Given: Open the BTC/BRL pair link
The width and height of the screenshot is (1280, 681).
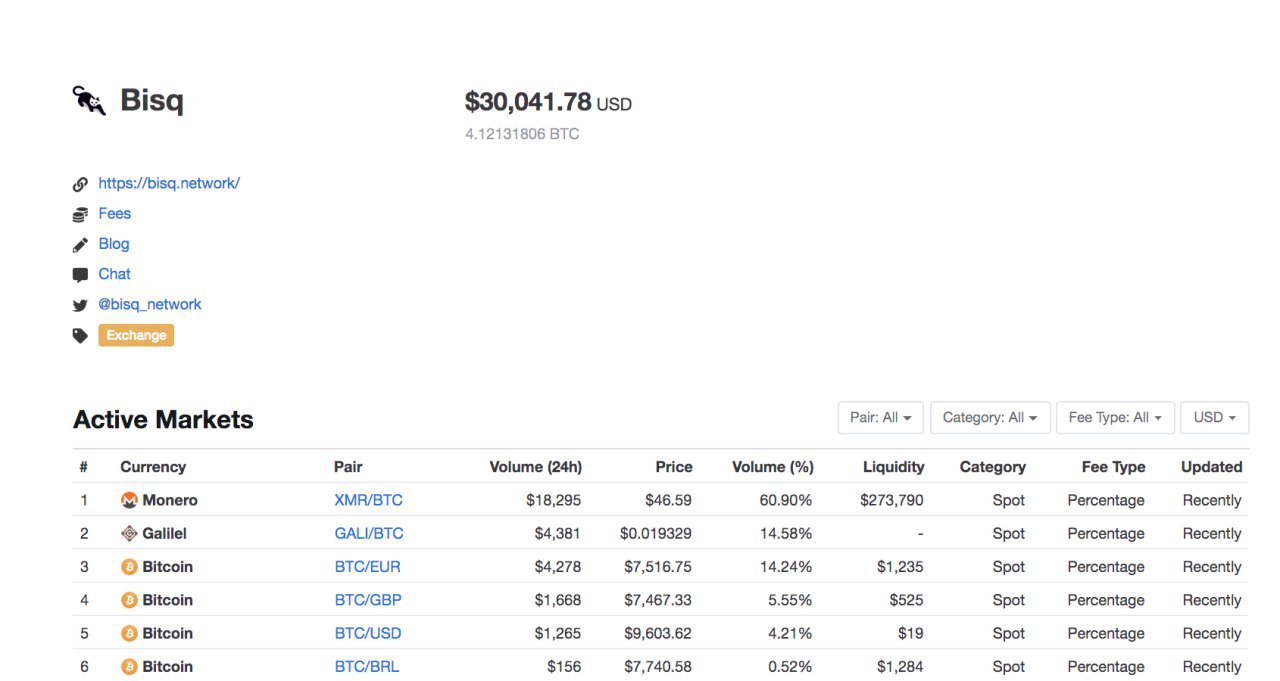Looking at the screenshot, I should 367,667.
